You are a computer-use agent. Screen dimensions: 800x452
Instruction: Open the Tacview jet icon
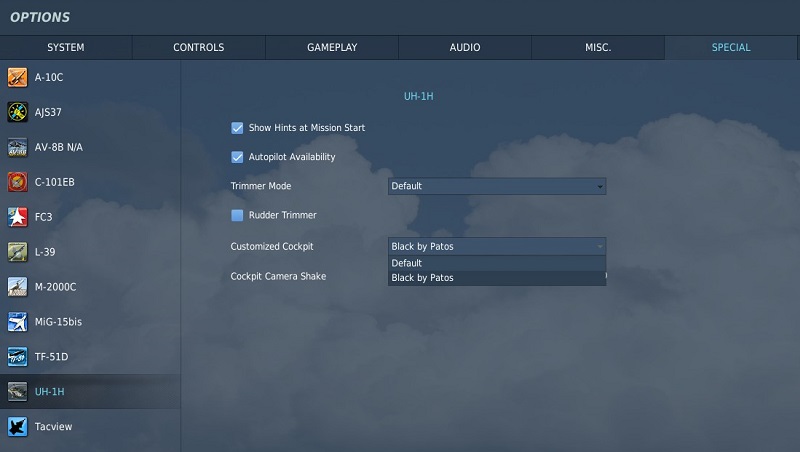pos(17,427)
